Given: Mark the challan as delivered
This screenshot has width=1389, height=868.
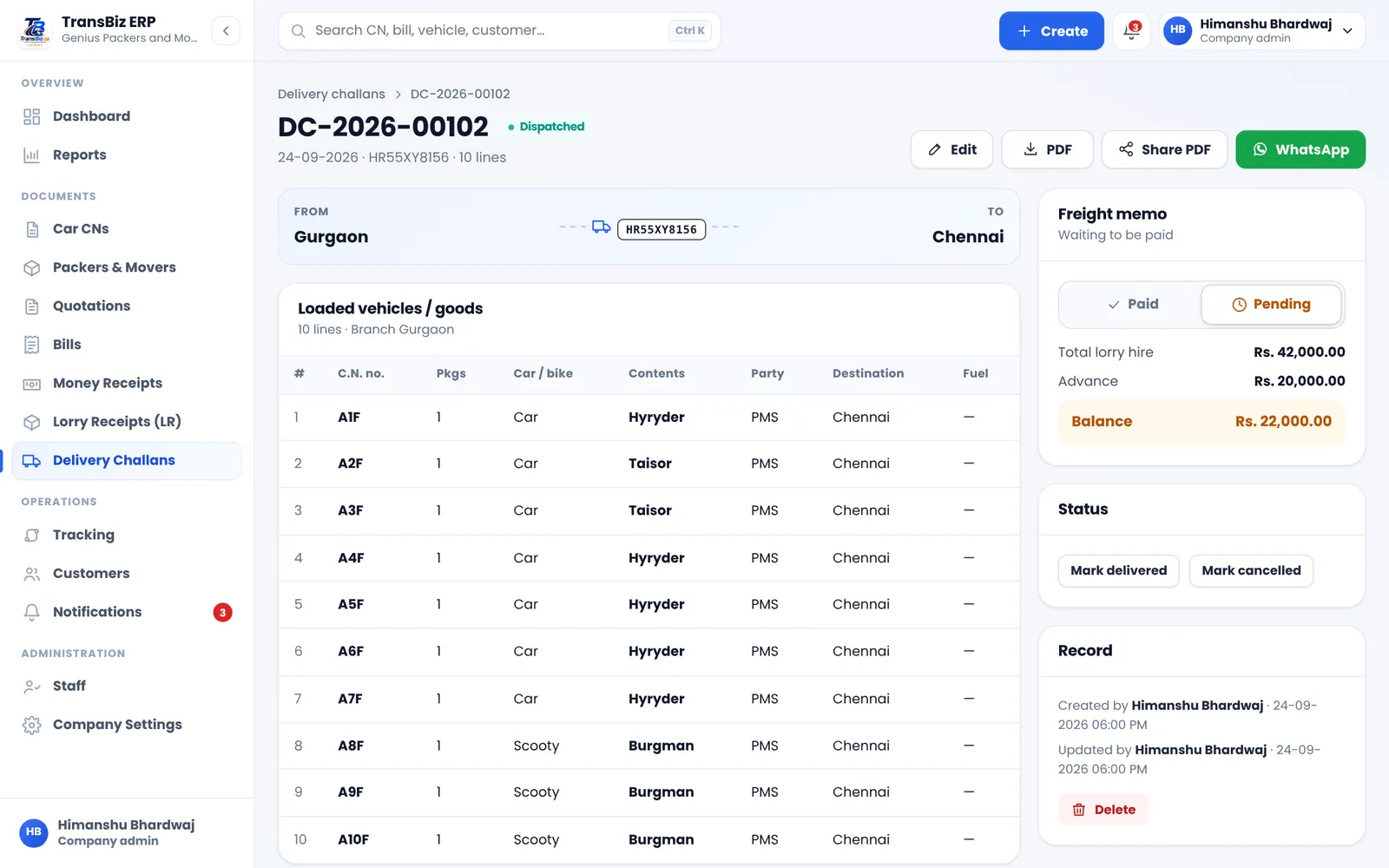Looking at the screenshot, I should pyautogui.click(x=1118, y=571).
